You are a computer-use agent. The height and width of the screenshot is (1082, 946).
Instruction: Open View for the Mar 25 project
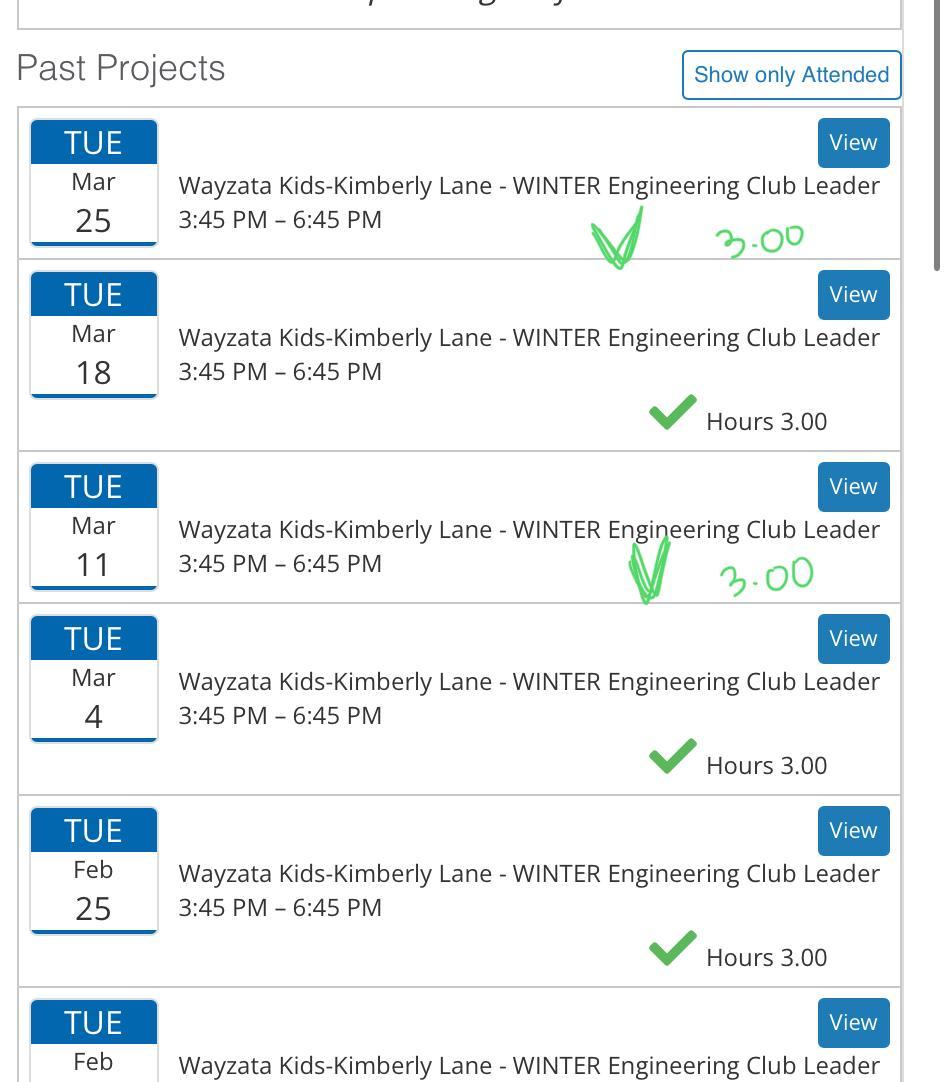coord(853,143)
